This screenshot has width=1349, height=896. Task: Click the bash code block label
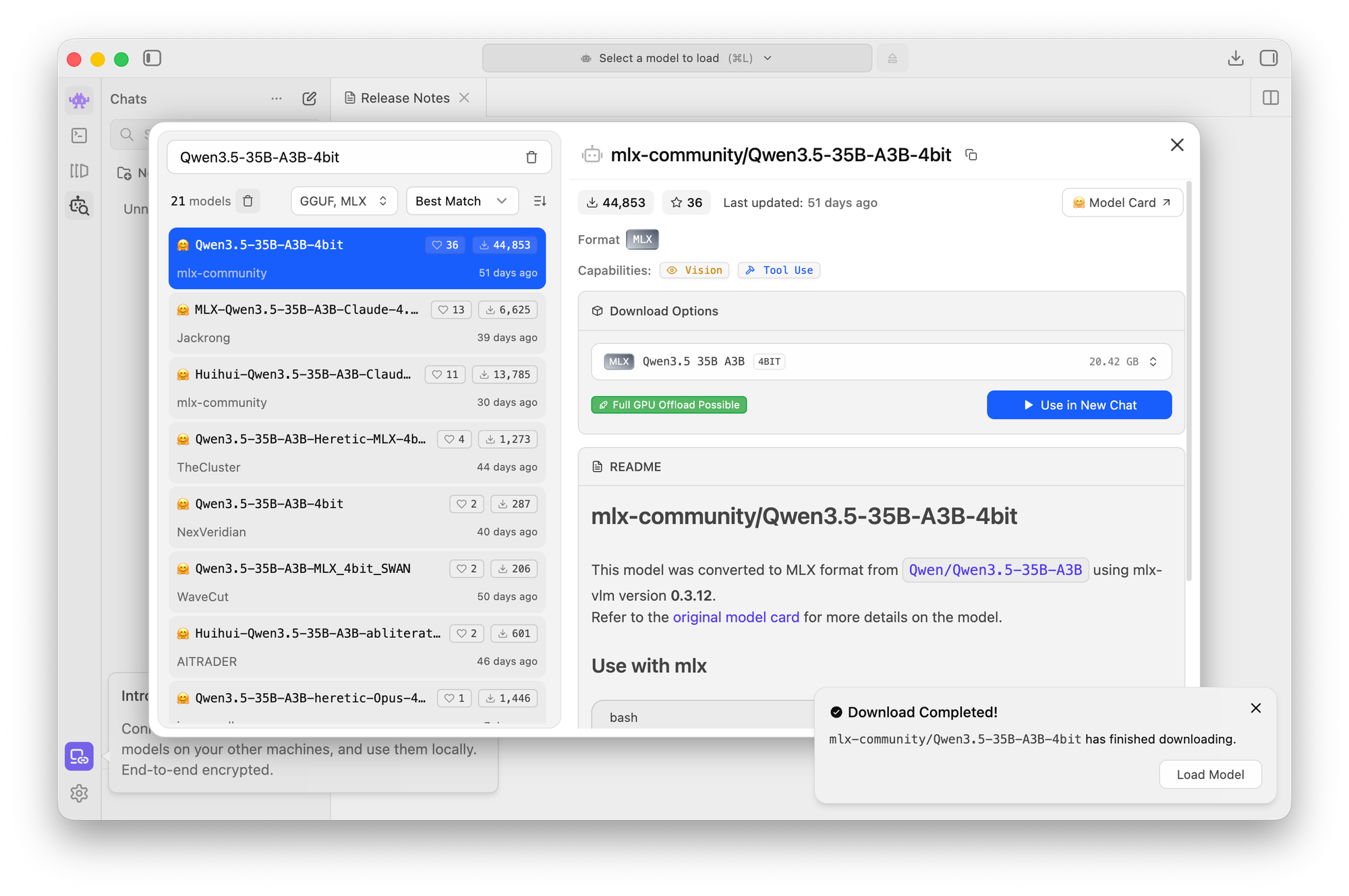pyautogui.click(x=623, y=717)
